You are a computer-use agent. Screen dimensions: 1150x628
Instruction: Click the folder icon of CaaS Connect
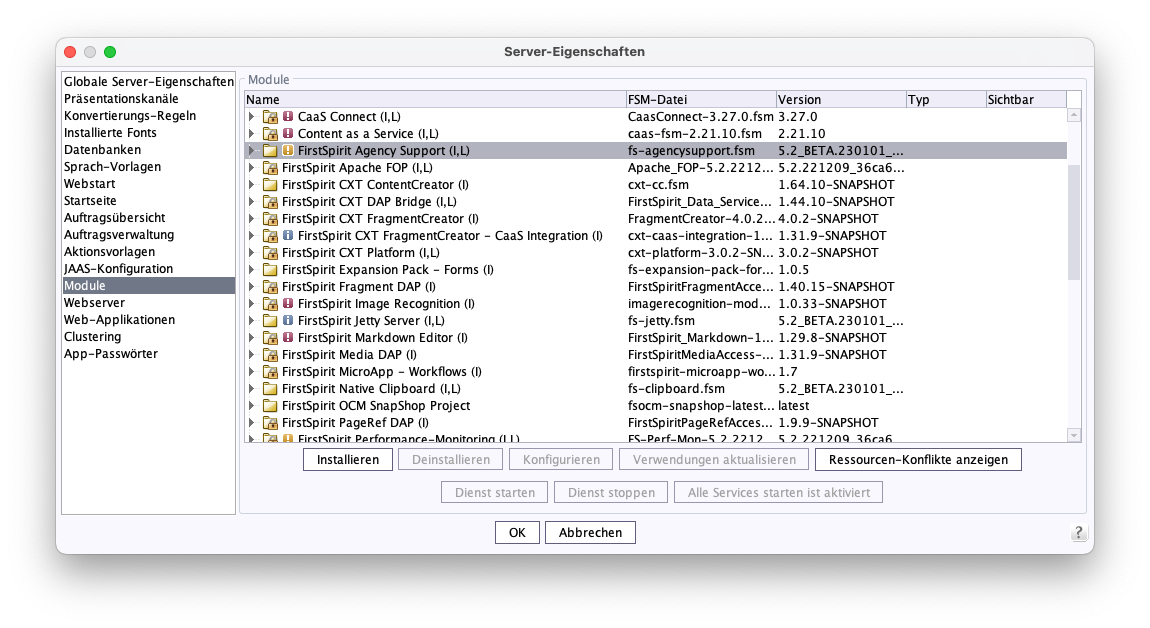270,117
